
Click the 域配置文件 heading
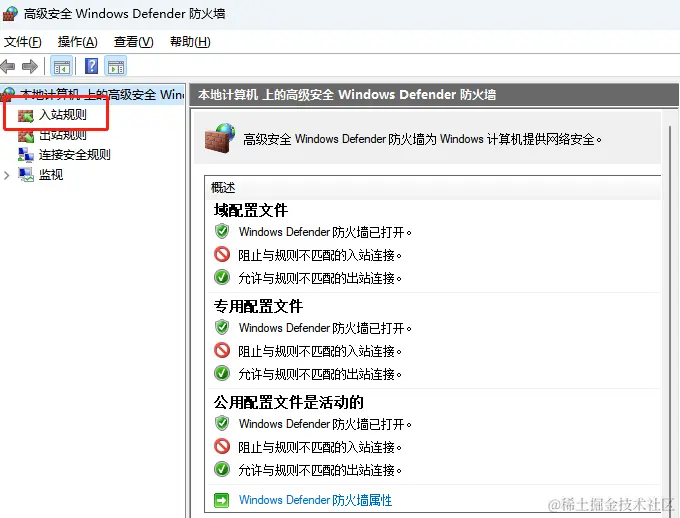251,210
